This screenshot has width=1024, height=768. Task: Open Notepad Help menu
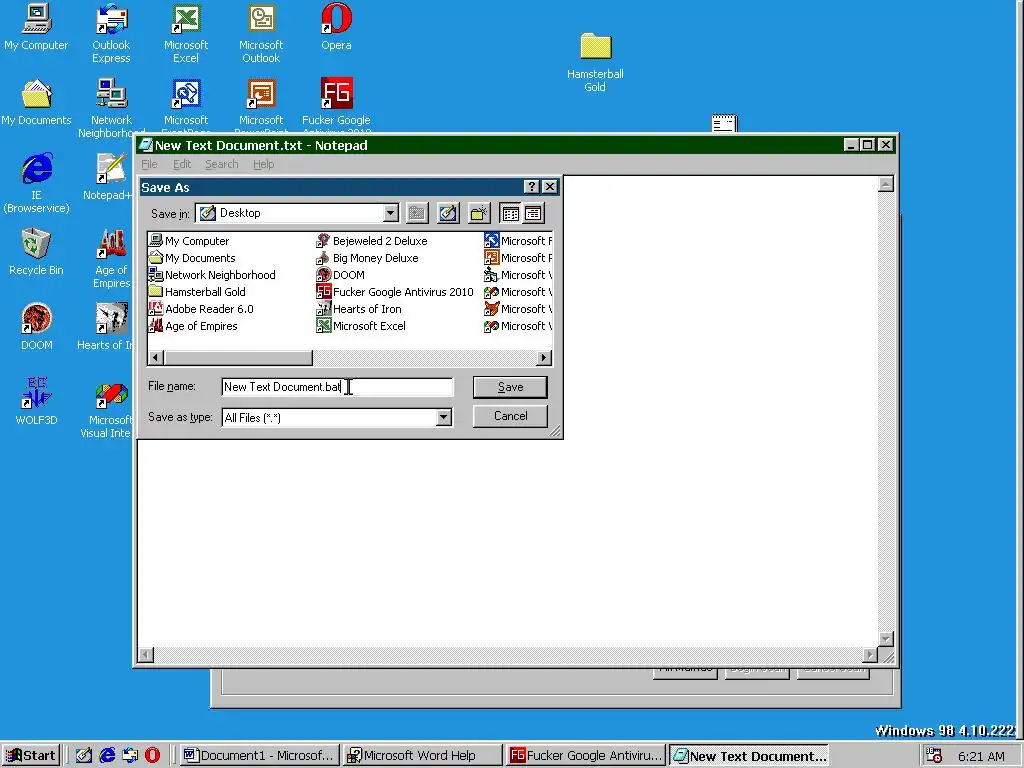(x=264, y=164)
